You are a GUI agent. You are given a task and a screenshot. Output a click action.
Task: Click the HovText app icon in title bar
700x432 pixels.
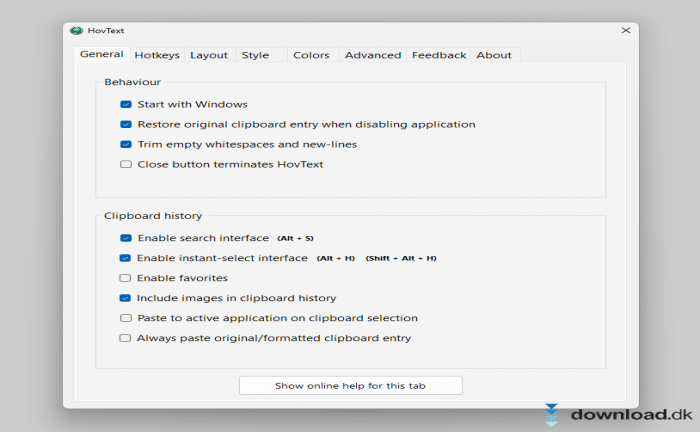pos(76,30)
